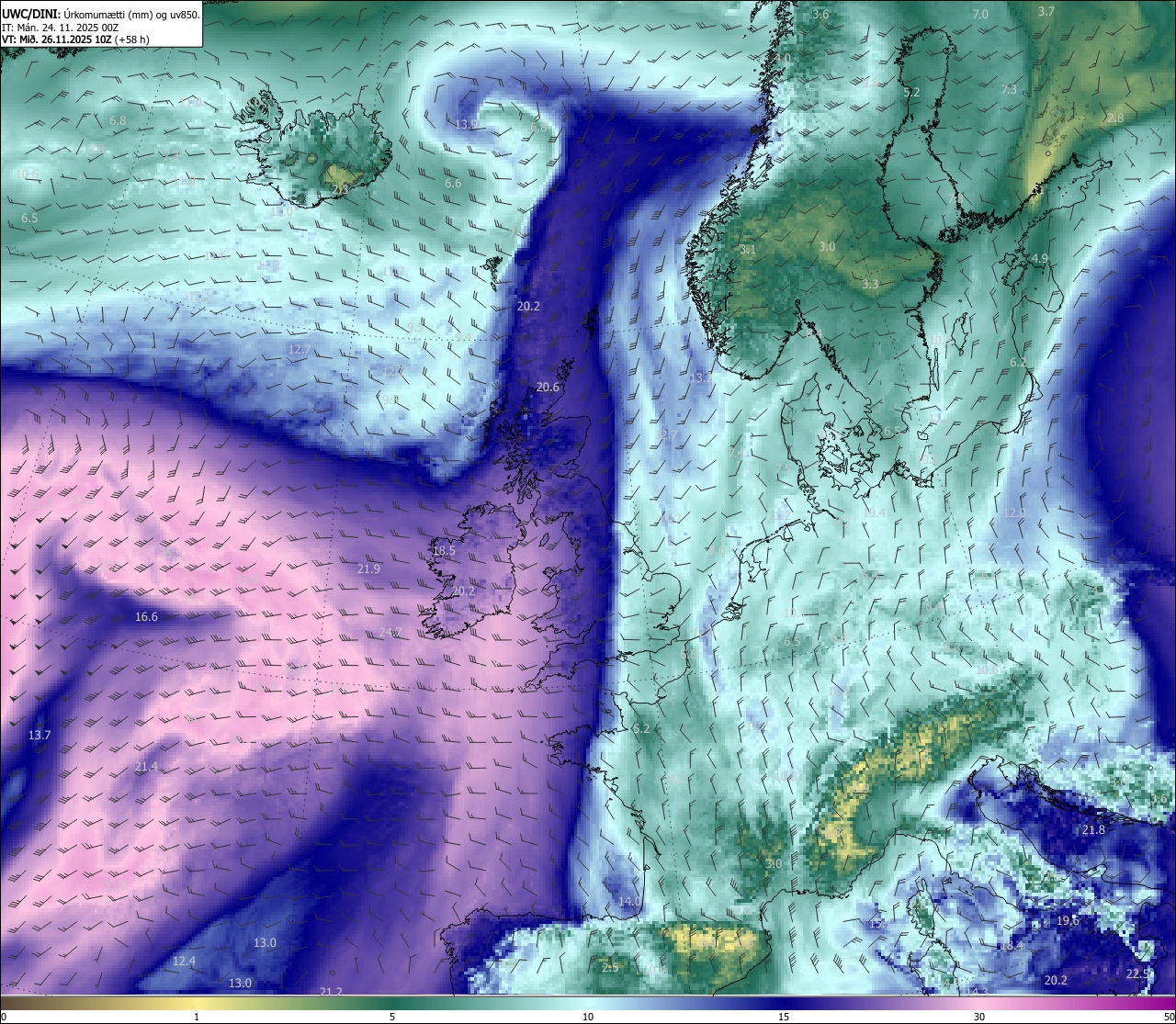Click the 3.7 value at the top right
Screen dimensions: 1176x1024
[1046, 12]
